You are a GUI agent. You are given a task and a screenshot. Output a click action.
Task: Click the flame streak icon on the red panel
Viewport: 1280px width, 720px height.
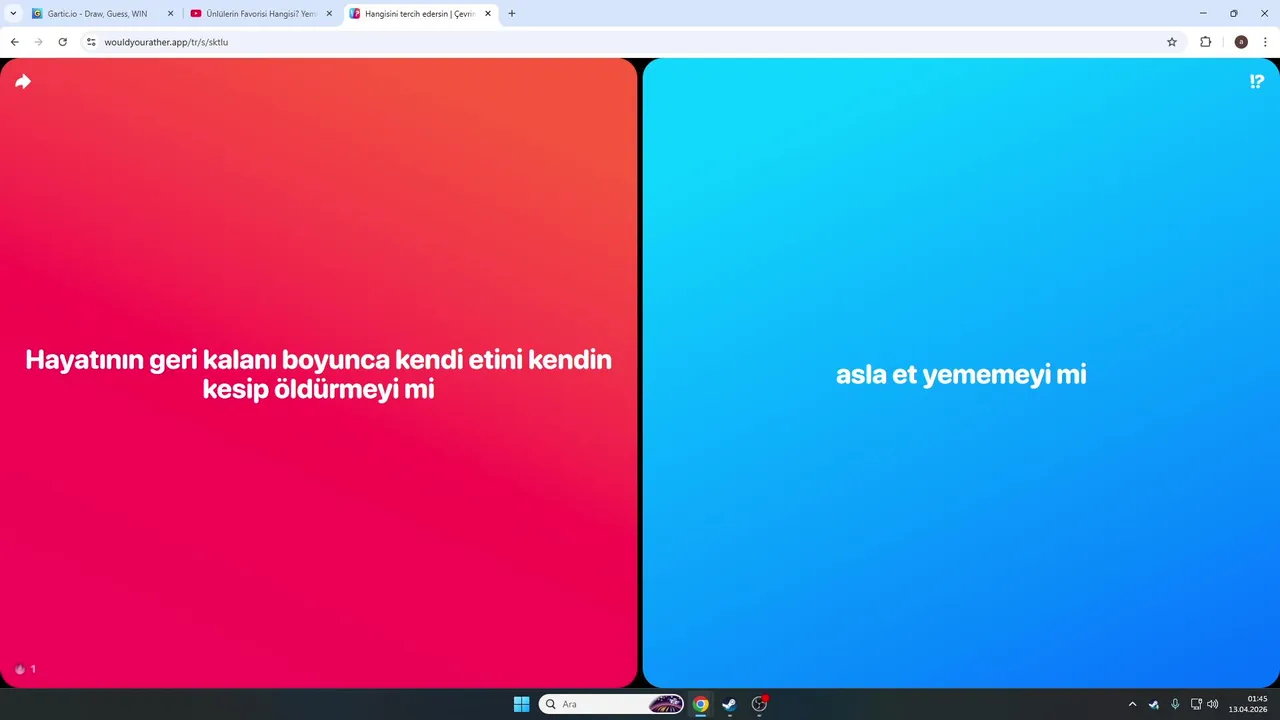[20, 669]
